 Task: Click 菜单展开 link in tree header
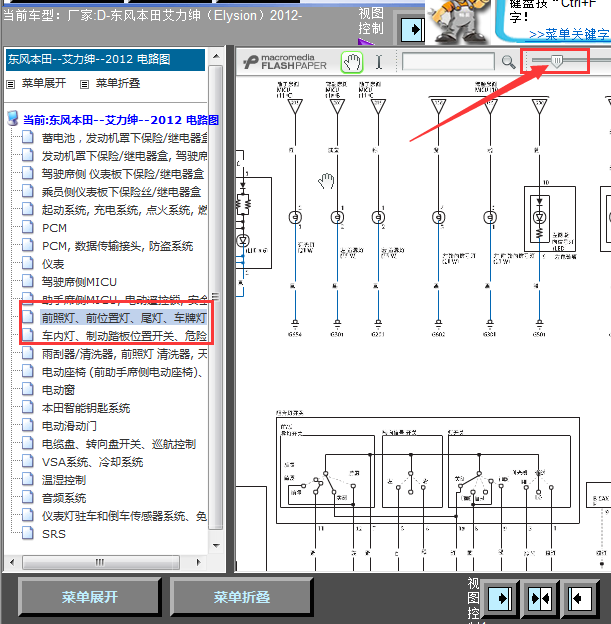[x=44, y=83]
